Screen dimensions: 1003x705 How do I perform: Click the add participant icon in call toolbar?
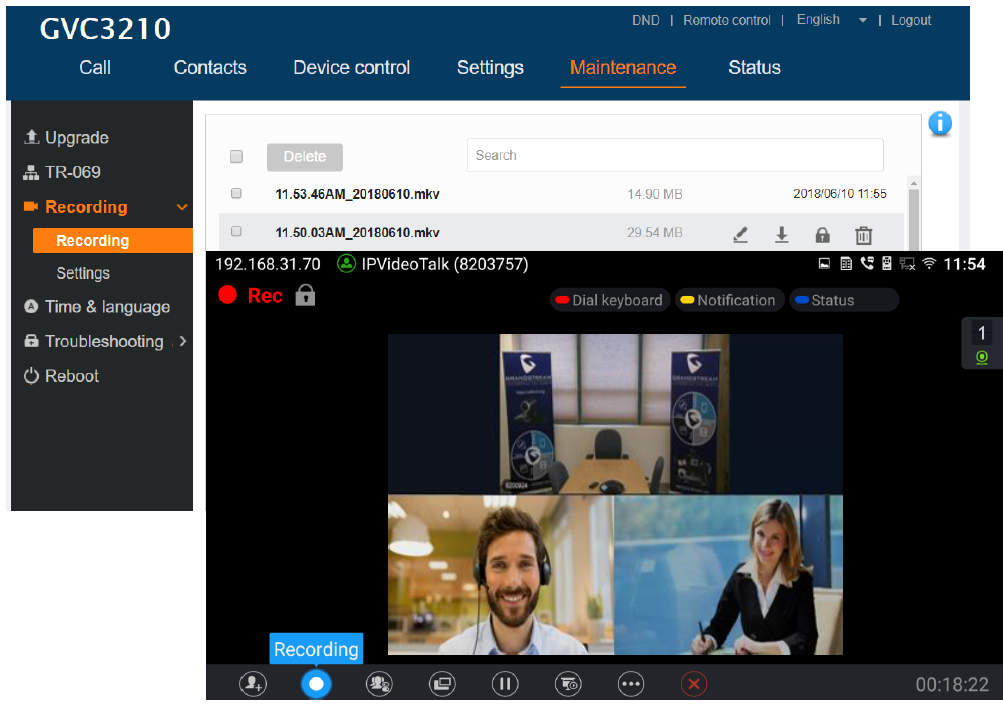pyautogui.click(x=253, y=684)
